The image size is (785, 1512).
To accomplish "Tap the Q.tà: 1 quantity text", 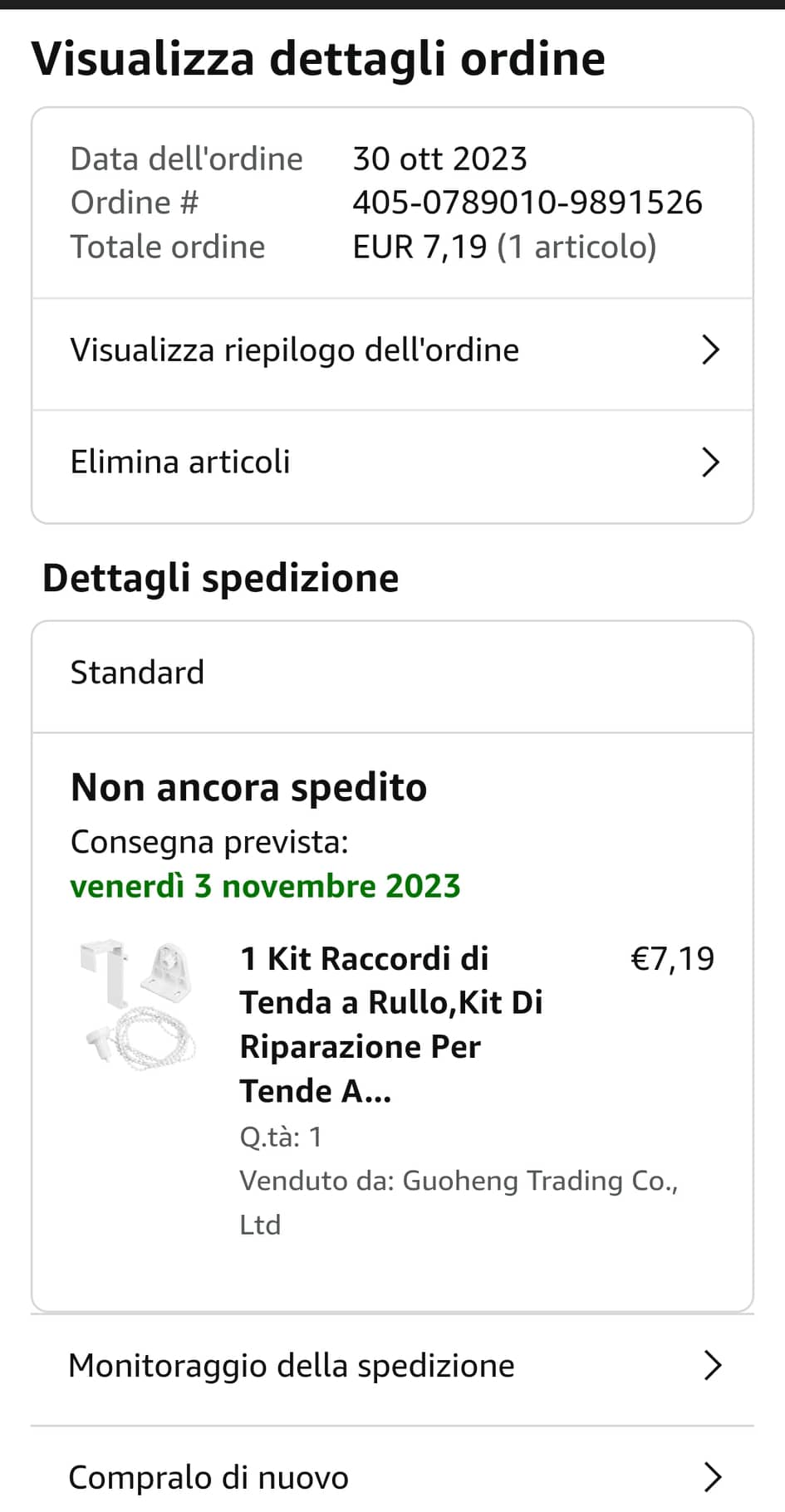I will coord(281,1136).
